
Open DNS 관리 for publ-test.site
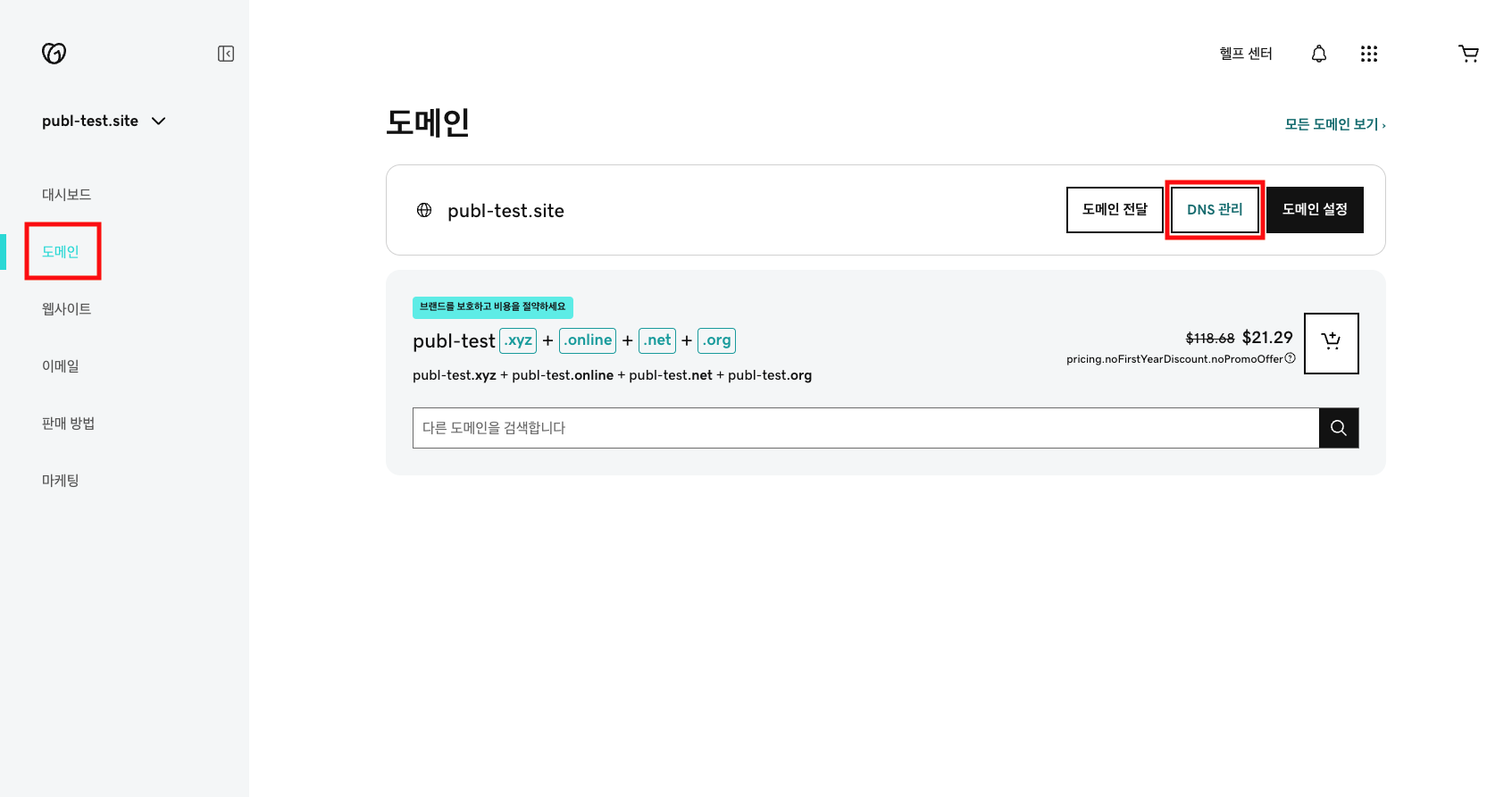pos(1215,209)
